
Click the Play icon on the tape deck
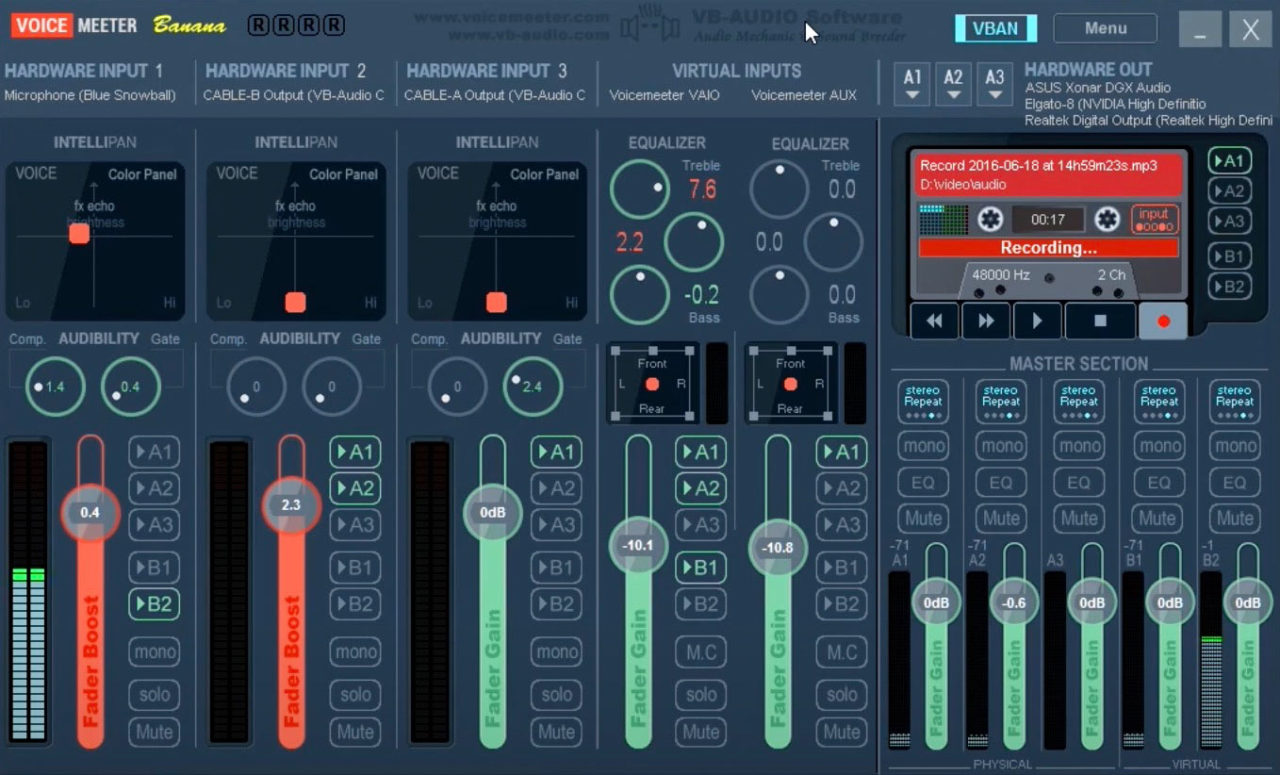tap(1037, 320)
